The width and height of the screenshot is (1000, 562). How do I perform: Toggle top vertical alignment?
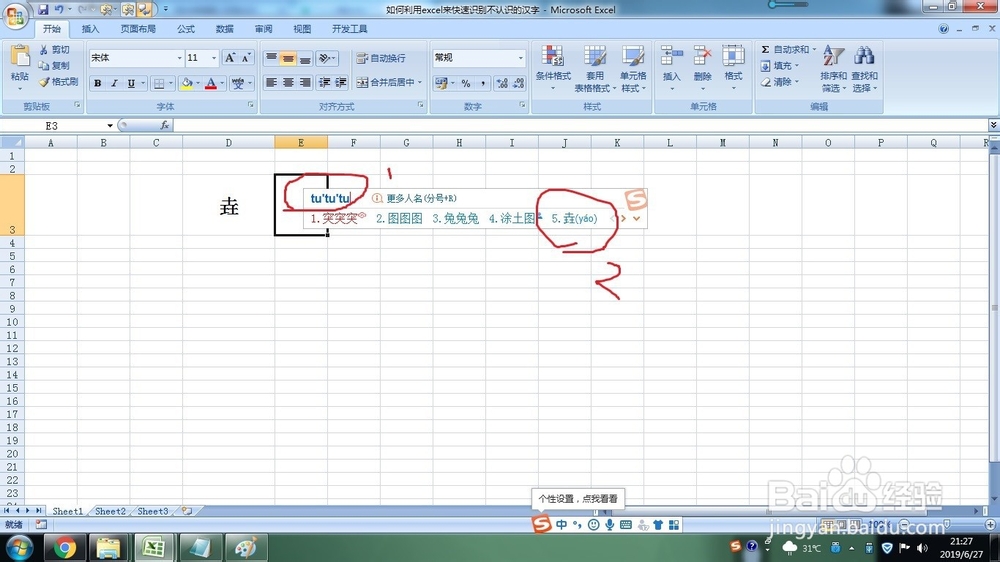[272, 58]
